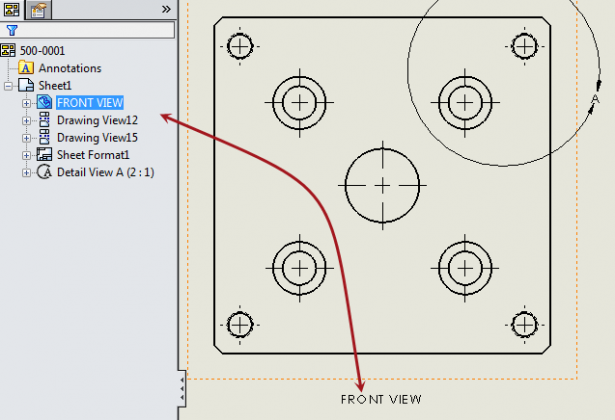Click the FRONT VIEW label below drawing
Image resolution: width=615 pixels, height=420 pixels.
tap(381, 399)
